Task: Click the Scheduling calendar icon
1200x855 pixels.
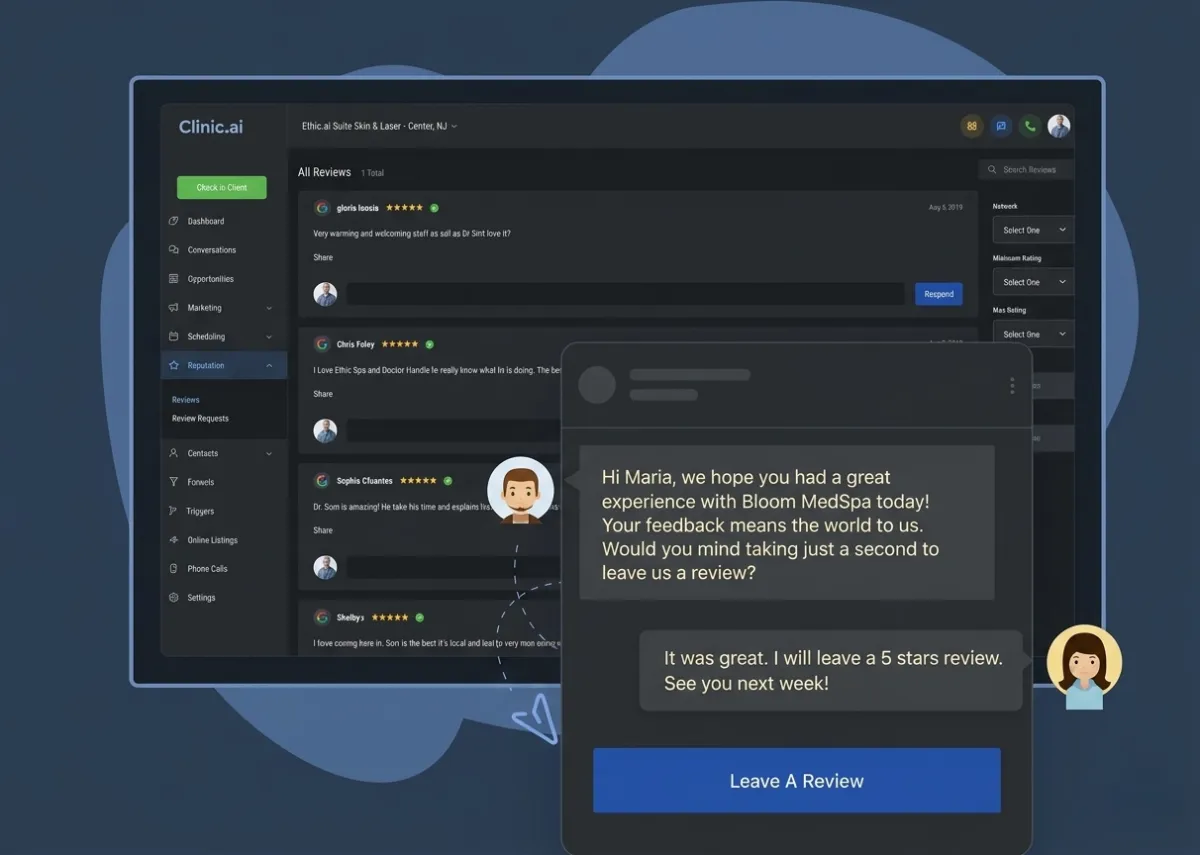Action: [174, 337]
